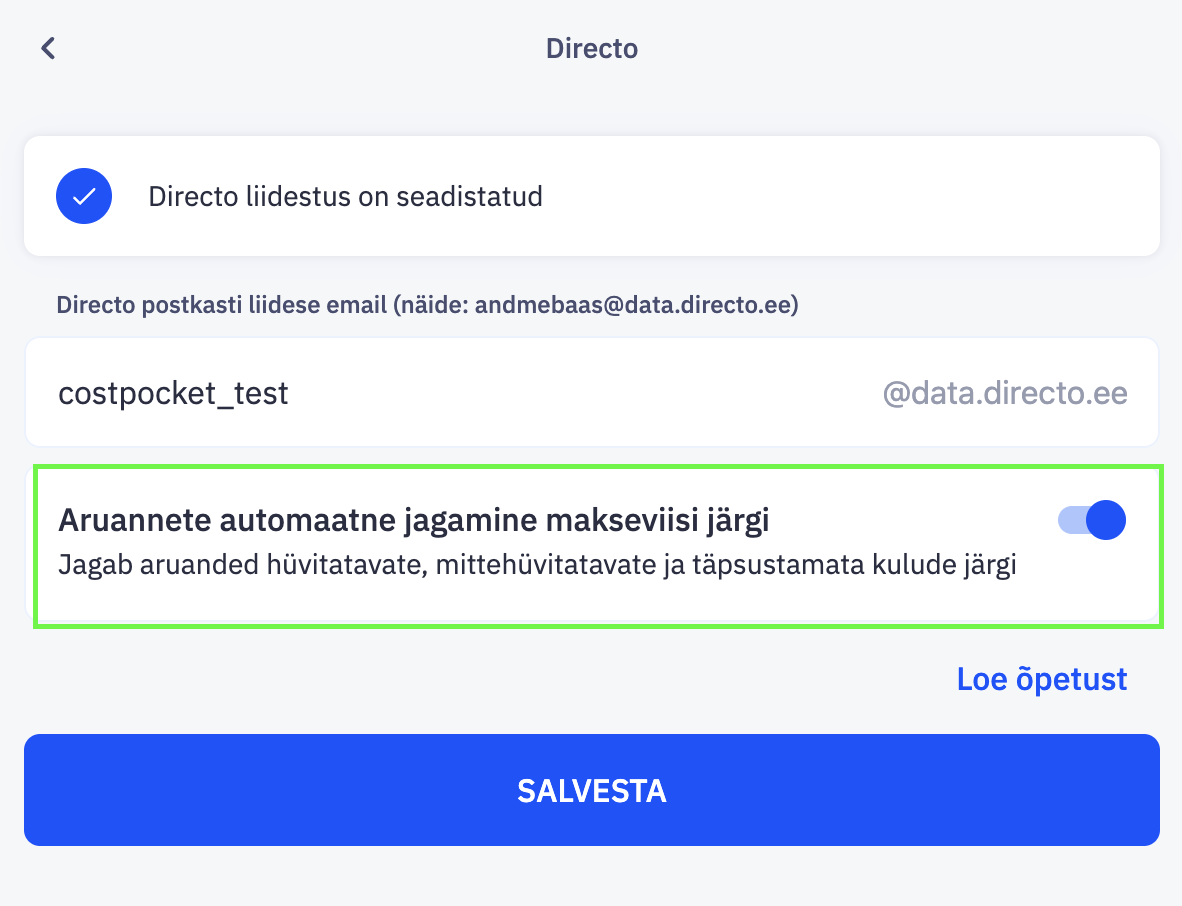Viewport: 1182px width, 906px height.
Task: Click empty space in the email field after 'costpocket_test'
Action: coord(580,393)
